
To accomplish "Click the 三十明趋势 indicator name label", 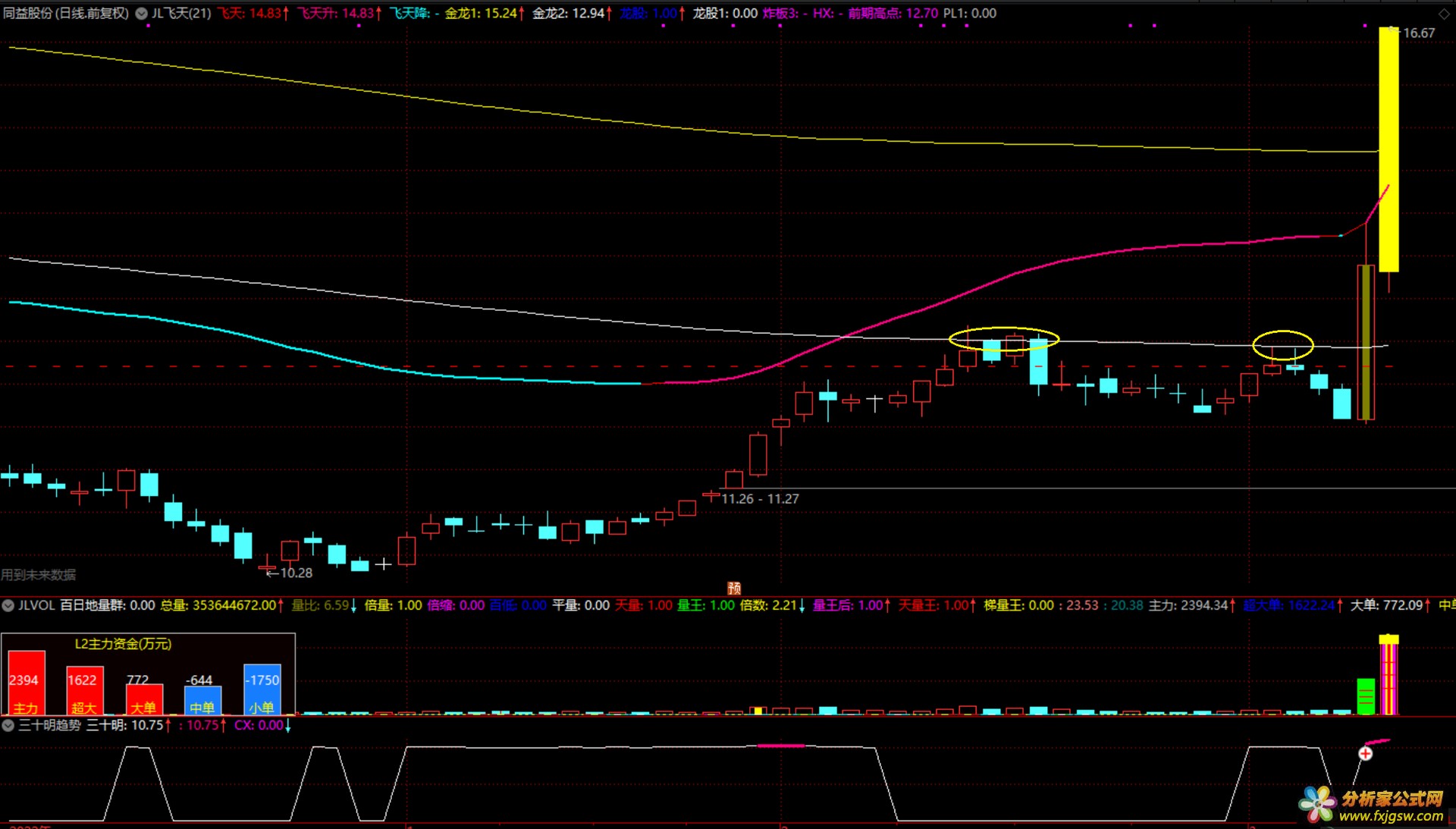I will (x=49, y=725).
